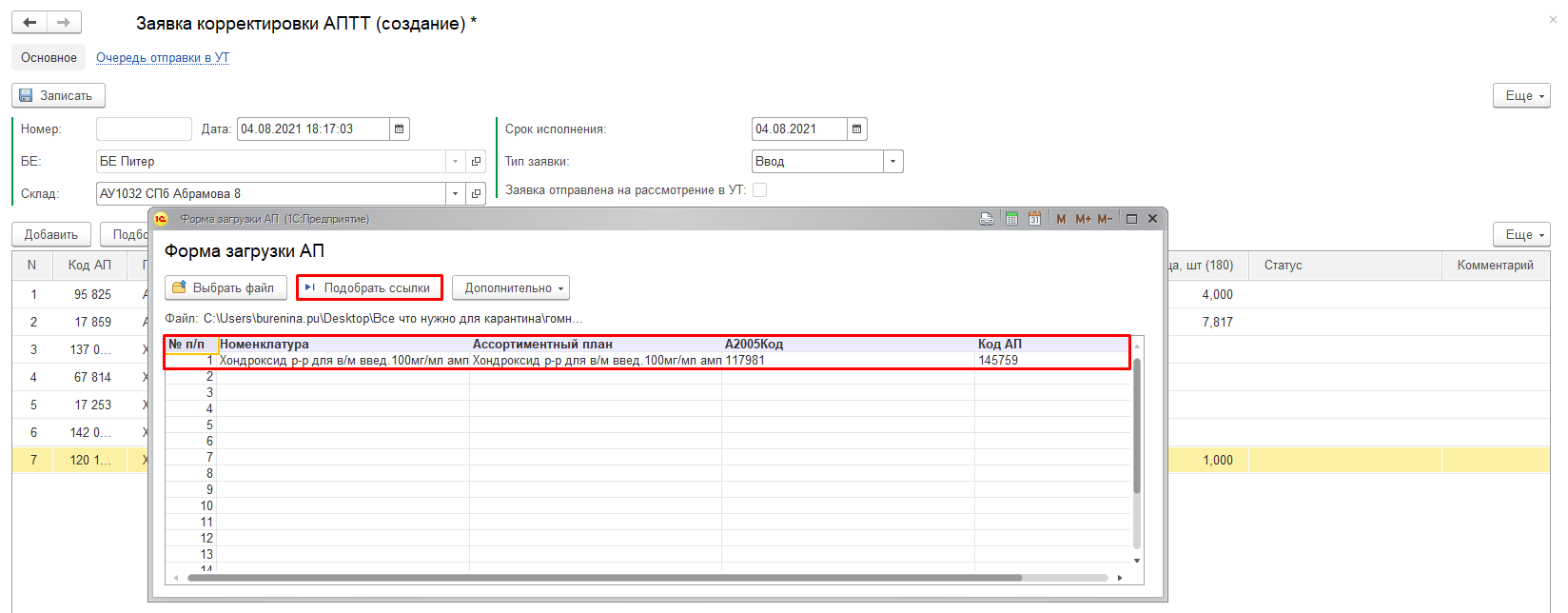This screenshot has height=613, width=1568.
Task: Expand the Тип заявки dropdown
Action: coord(892,162)
